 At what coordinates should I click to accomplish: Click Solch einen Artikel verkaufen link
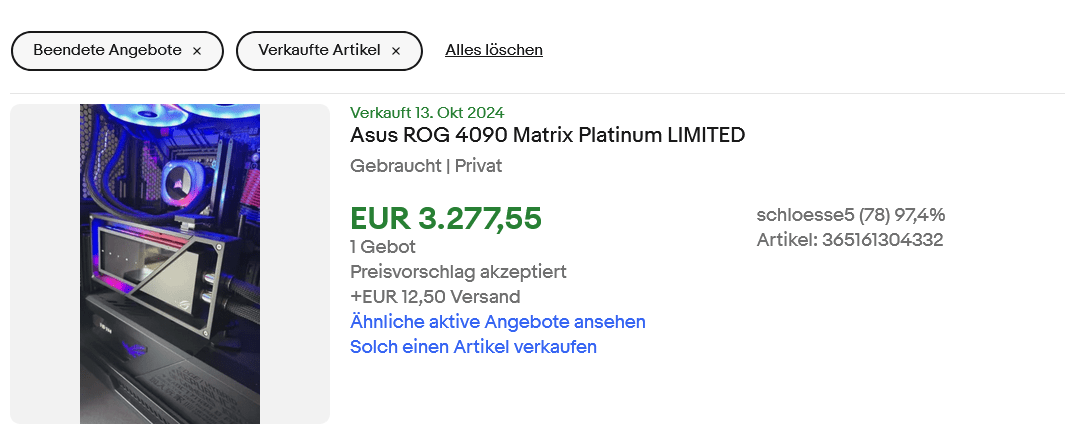coord(473,347)
